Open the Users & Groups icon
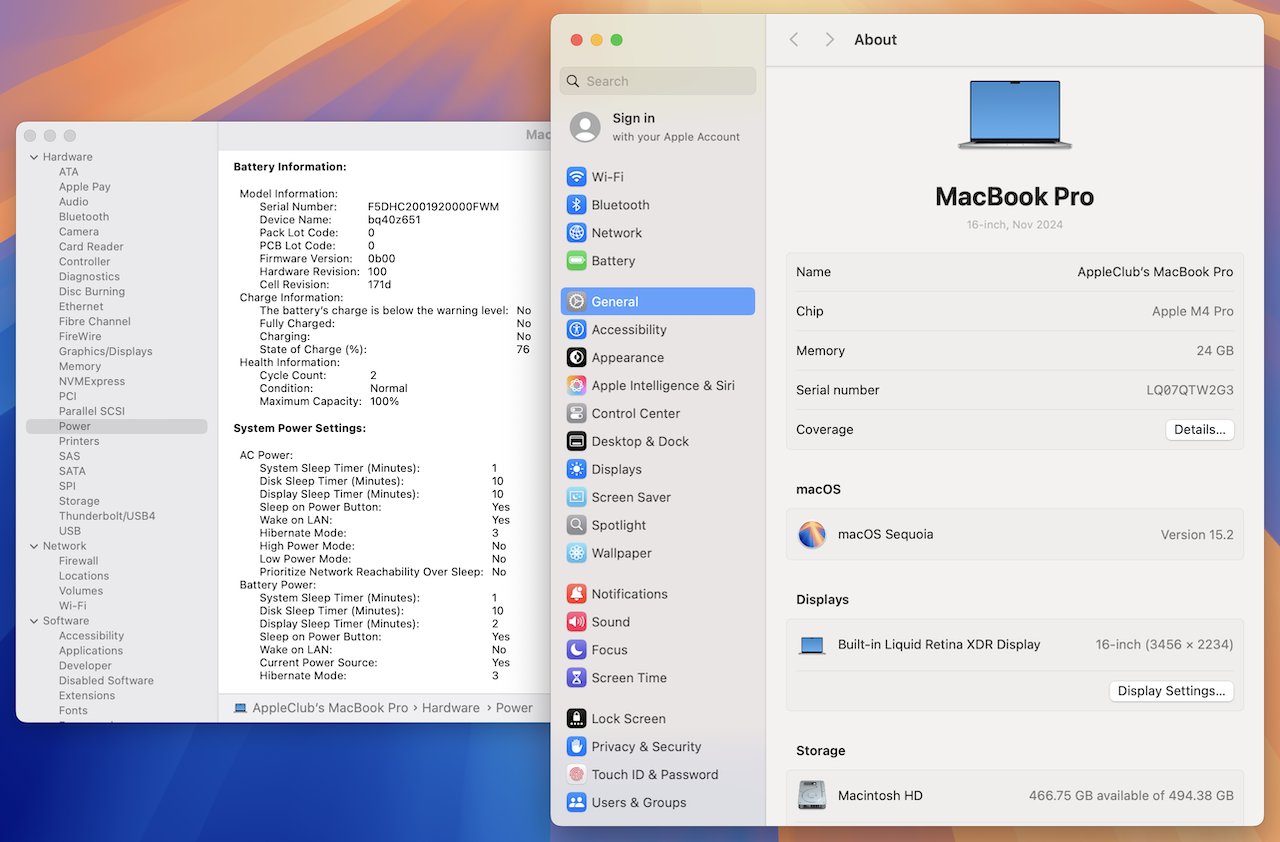Viewport: 1280px width, 842px height. [x=576, y=803]
